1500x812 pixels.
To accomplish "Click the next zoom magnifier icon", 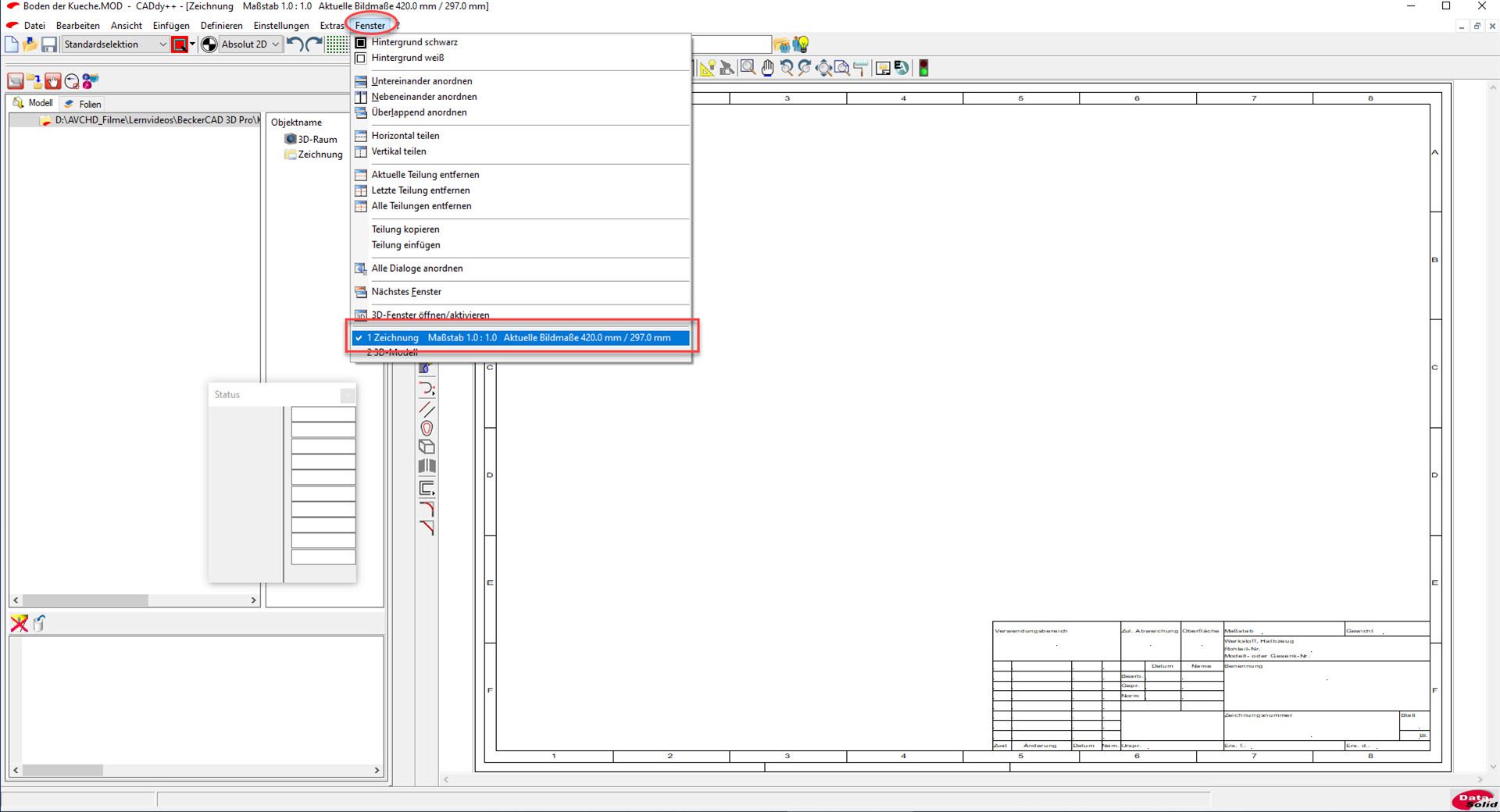I will pyautogui.click(x=805, y=69).
